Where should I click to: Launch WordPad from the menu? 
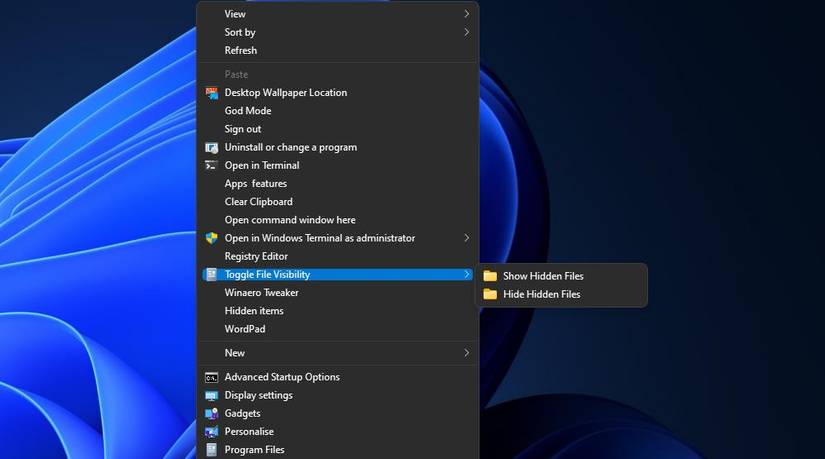point(338,329)
